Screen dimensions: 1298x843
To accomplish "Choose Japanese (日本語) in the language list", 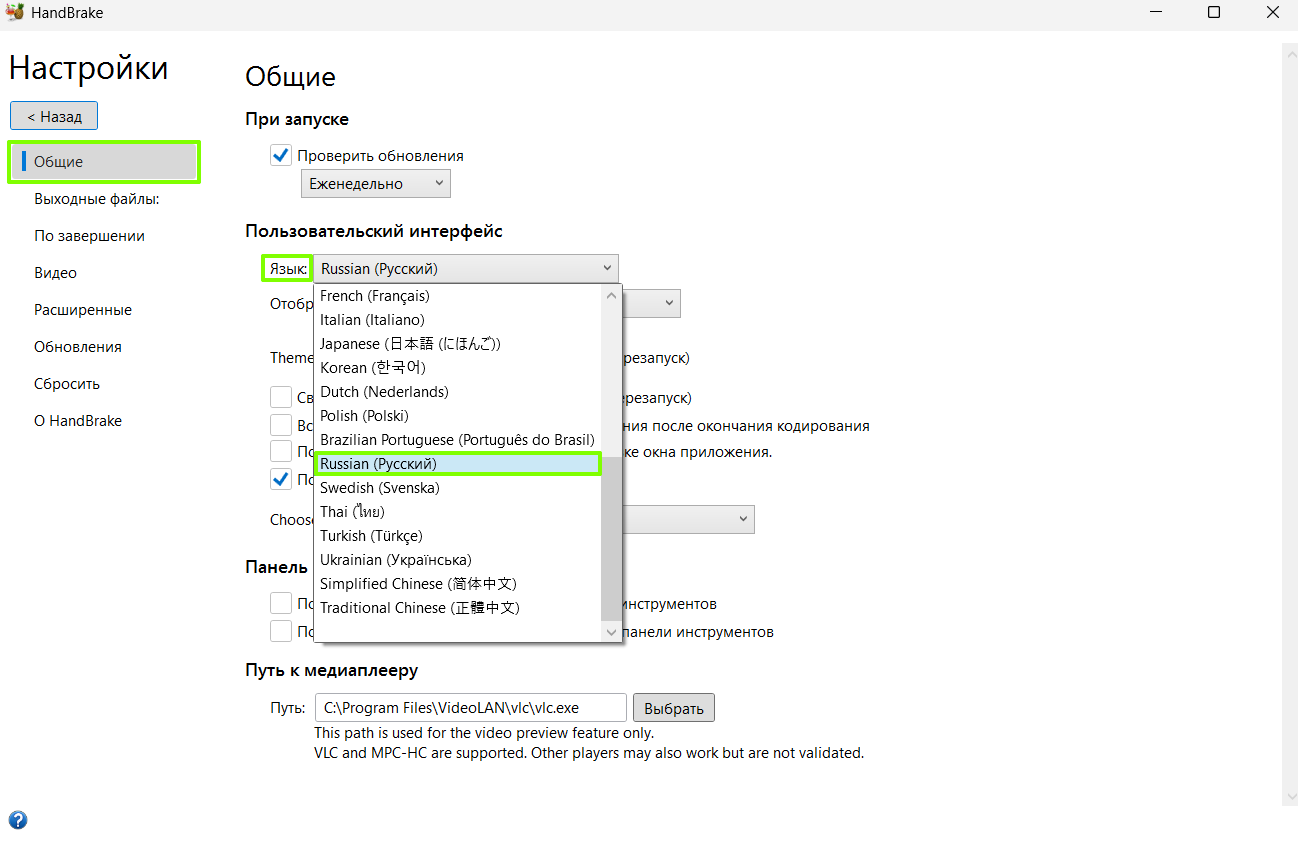I will pos(460,344).
